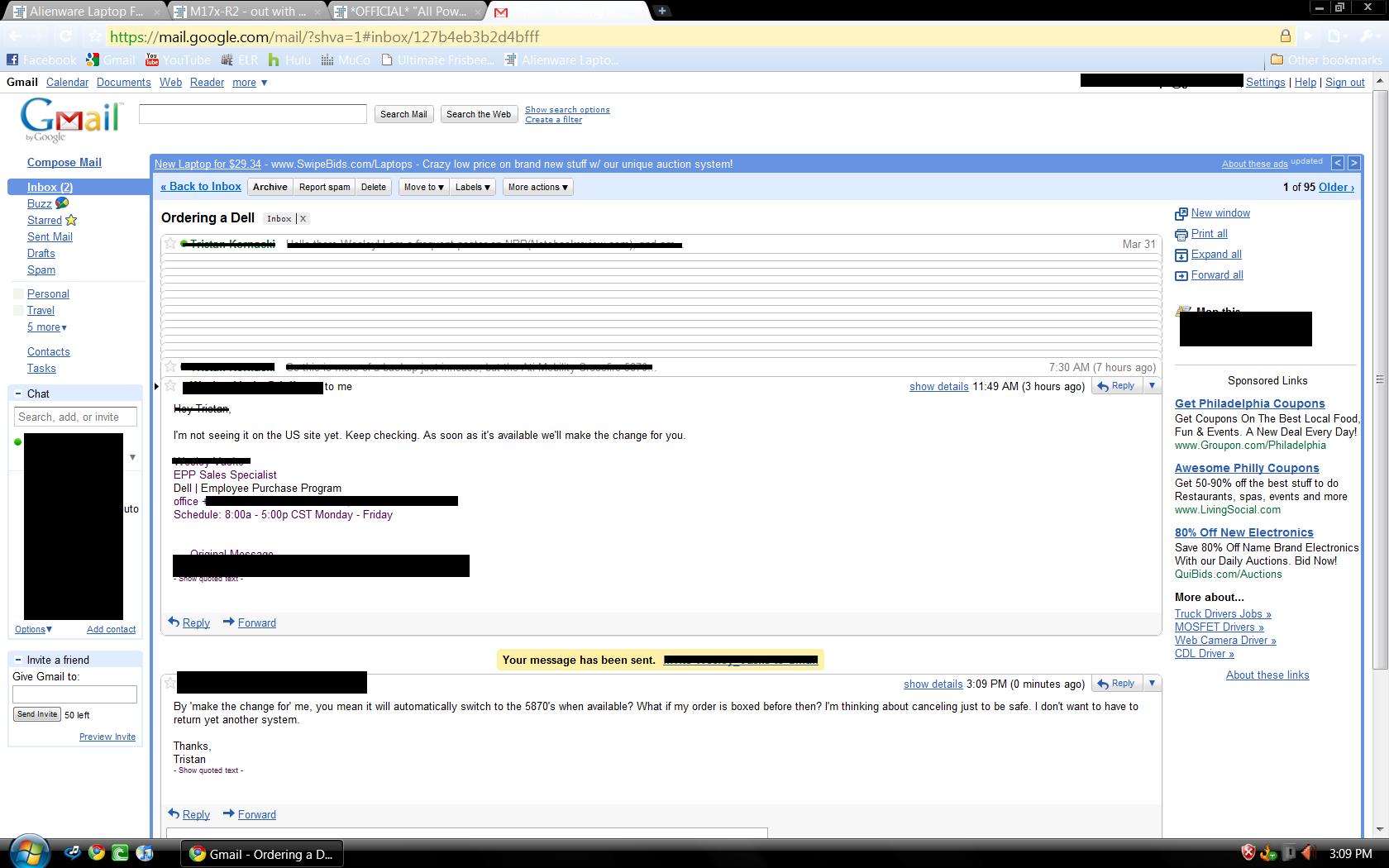
Task: Click the Give Gmail to email field
Action: (x=74, y=694)
